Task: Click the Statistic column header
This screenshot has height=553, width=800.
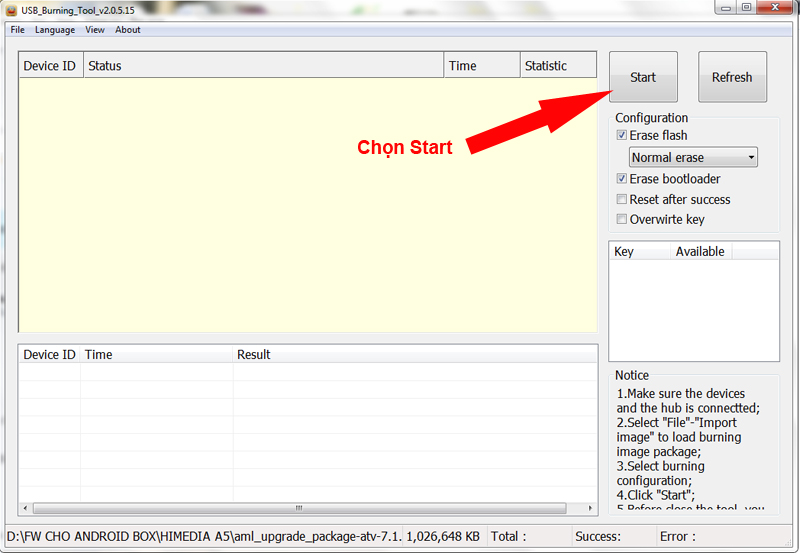Action: click(x=558, y=65)
